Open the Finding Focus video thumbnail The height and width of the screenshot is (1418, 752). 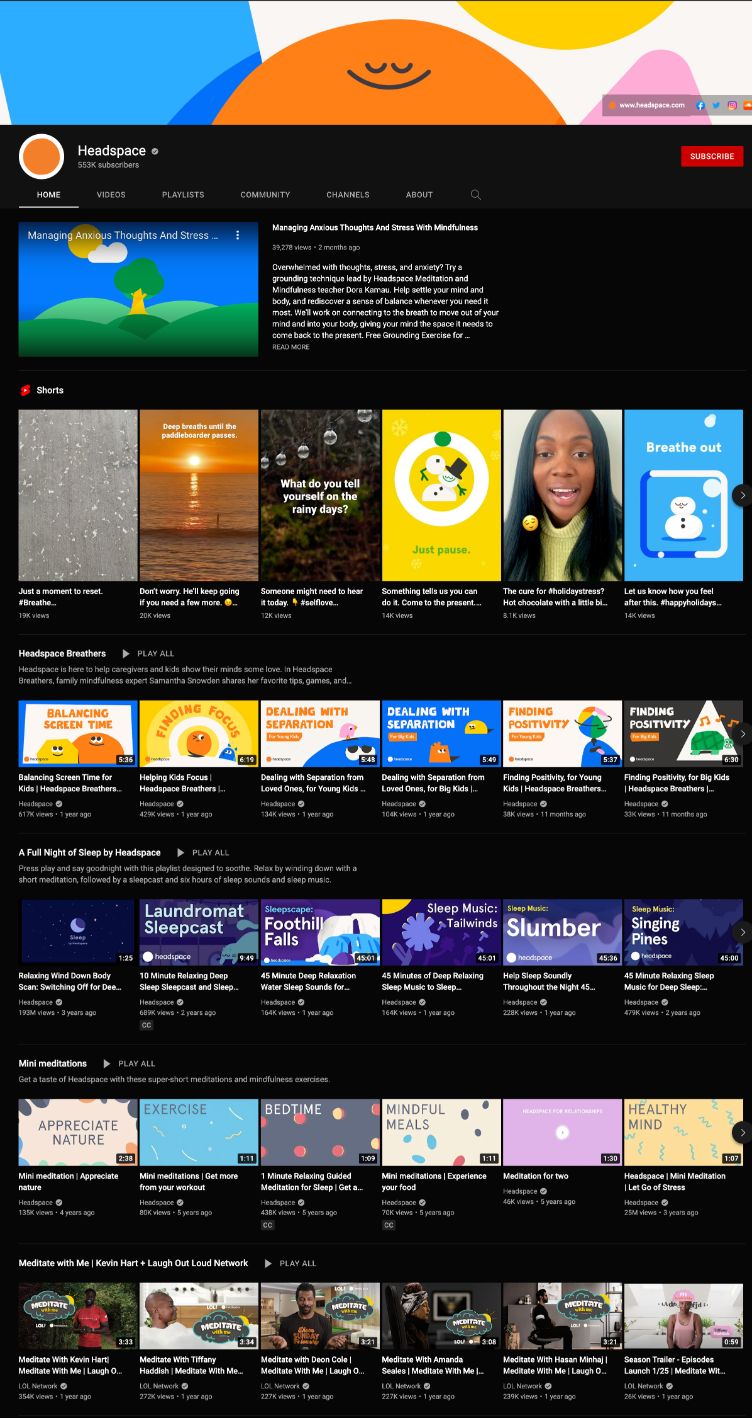point(199,733)
